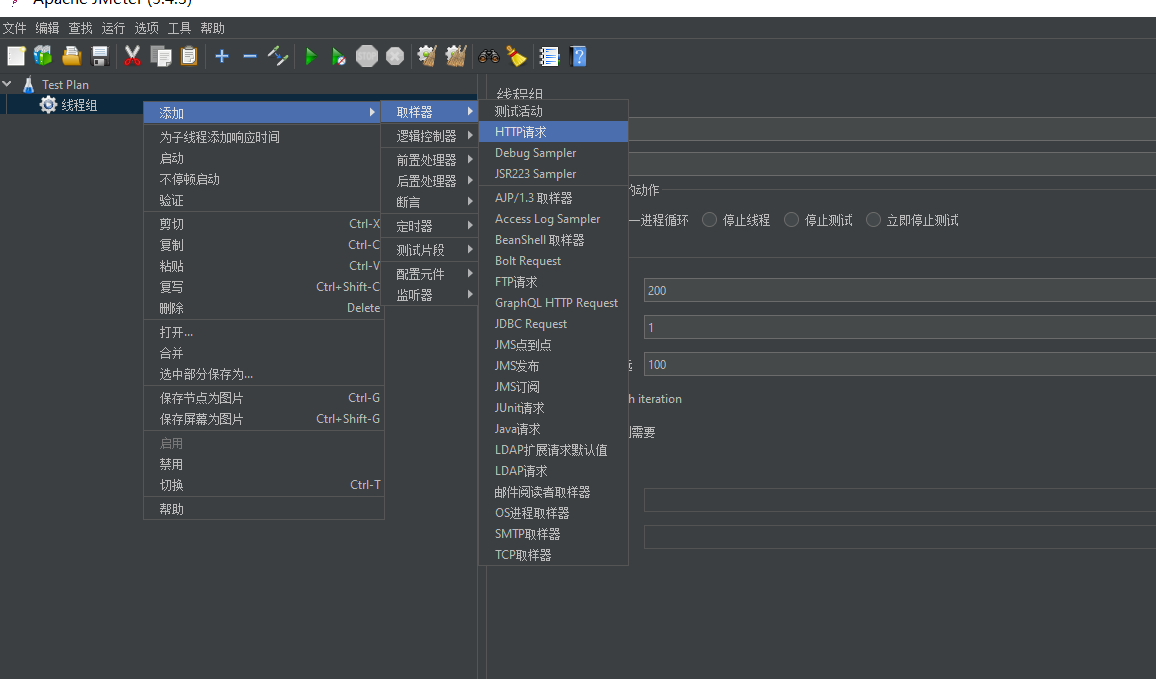Image resolution: width=1156 pixels, height=679 pixels.
Task: Expand the 前置处理器 submenu
Action: click(430, 160)
